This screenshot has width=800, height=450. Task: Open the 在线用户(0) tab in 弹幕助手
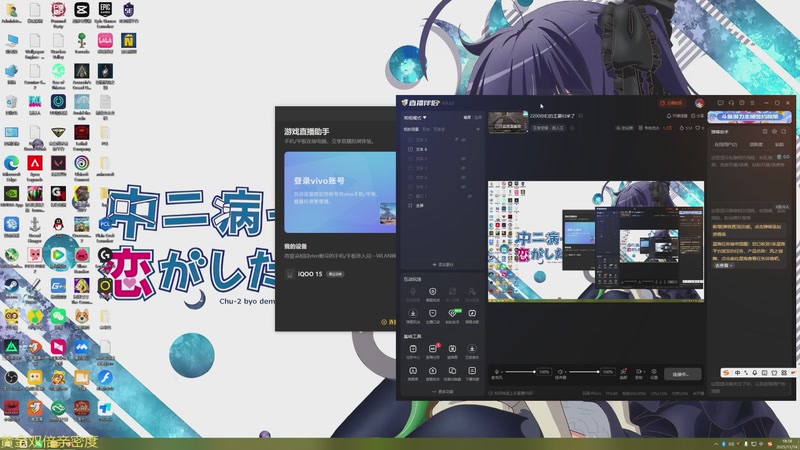726,144
